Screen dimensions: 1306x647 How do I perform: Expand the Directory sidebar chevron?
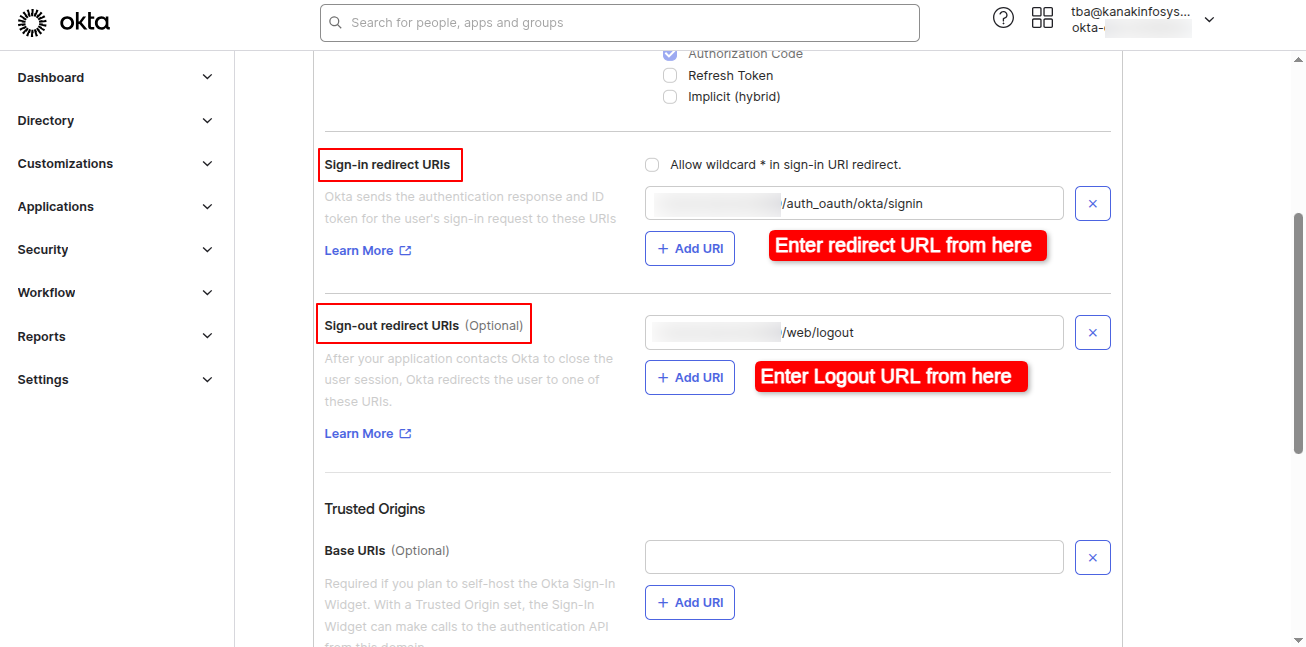207,121
